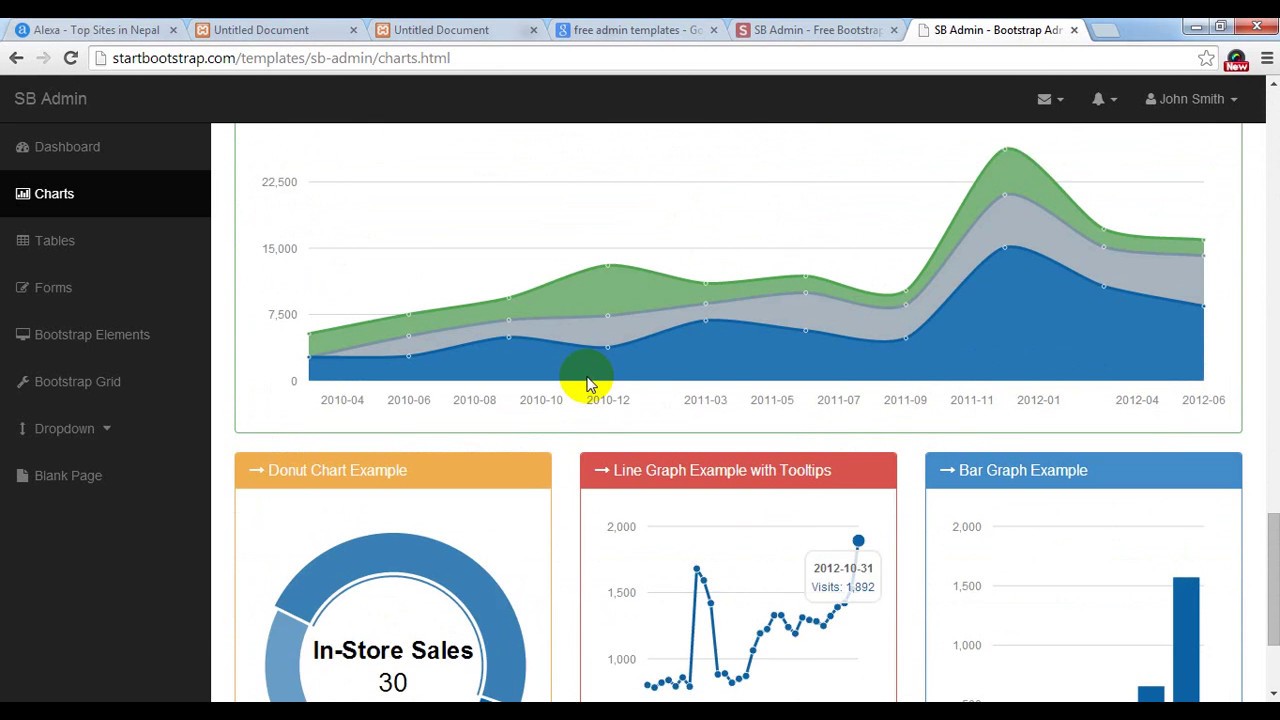The image size is (1280, 720).
Task: Click the SB Admin brand link
Action: tap(50, 99)
